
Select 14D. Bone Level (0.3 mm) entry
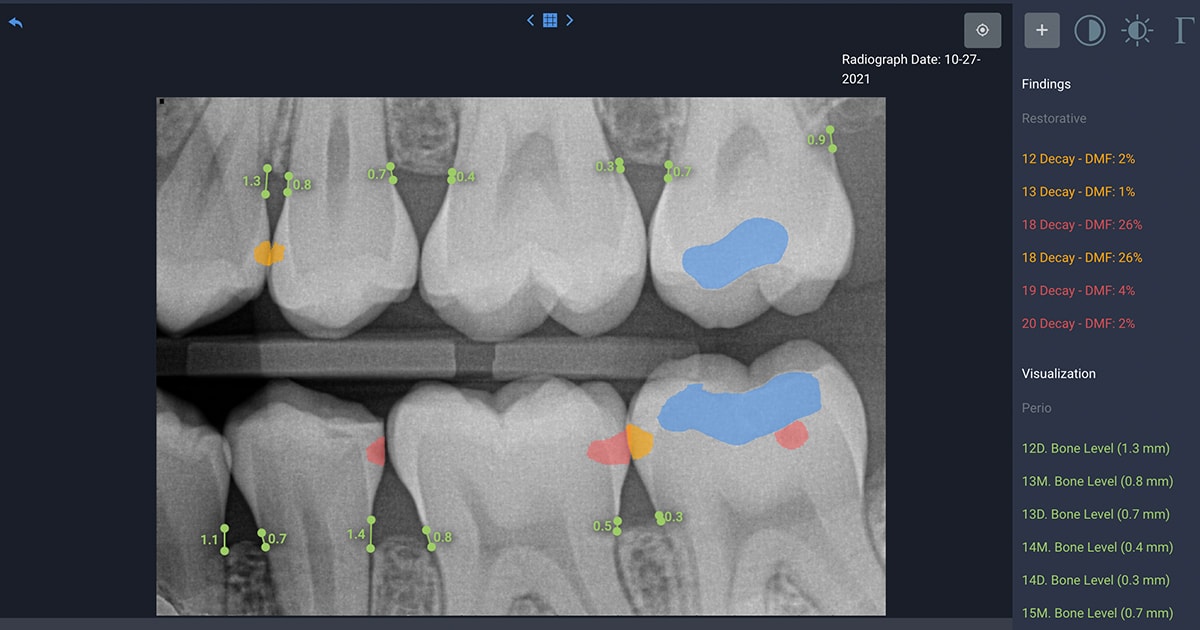coord(1095,581)
